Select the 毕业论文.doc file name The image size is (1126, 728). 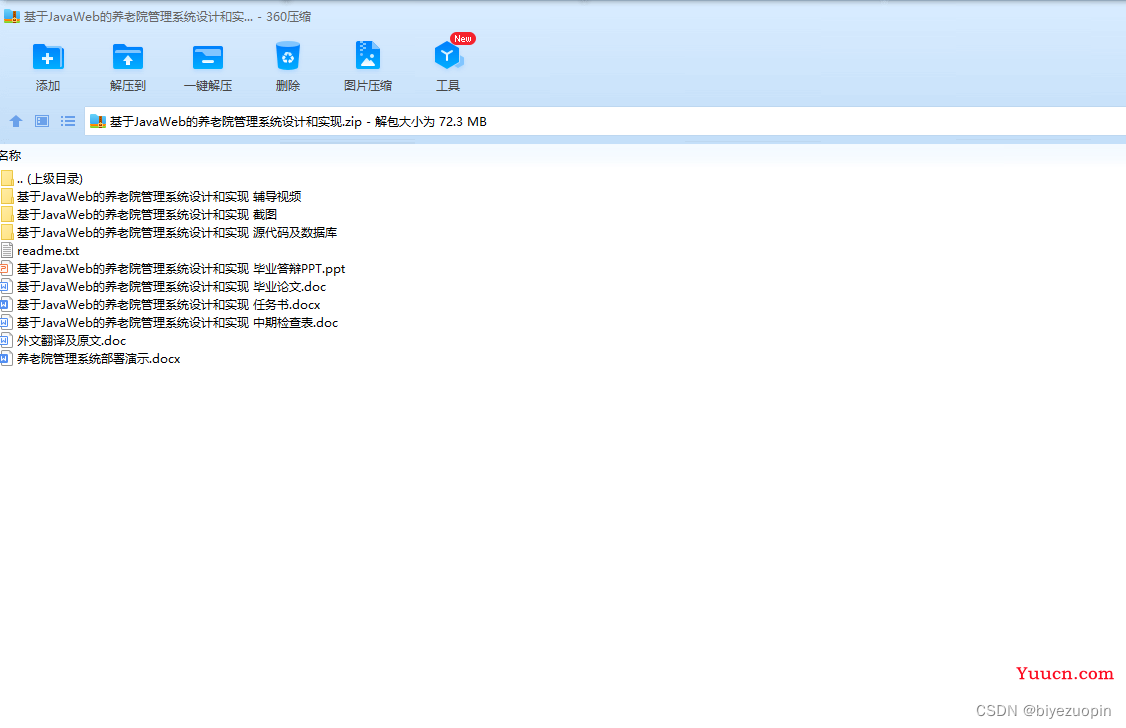pyautogui.click(x=172, y=286)
